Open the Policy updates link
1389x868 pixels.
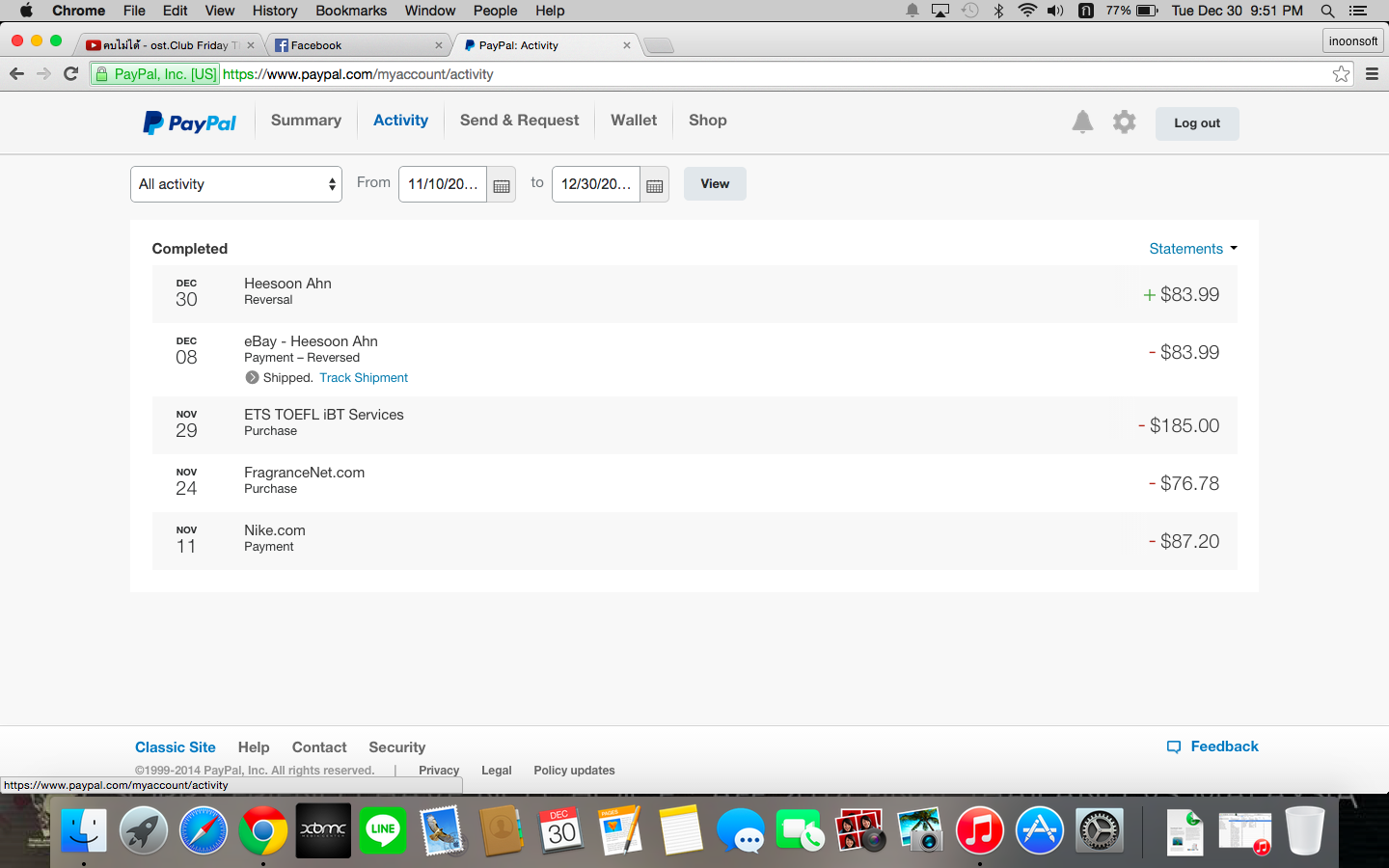tap(574, 771)
